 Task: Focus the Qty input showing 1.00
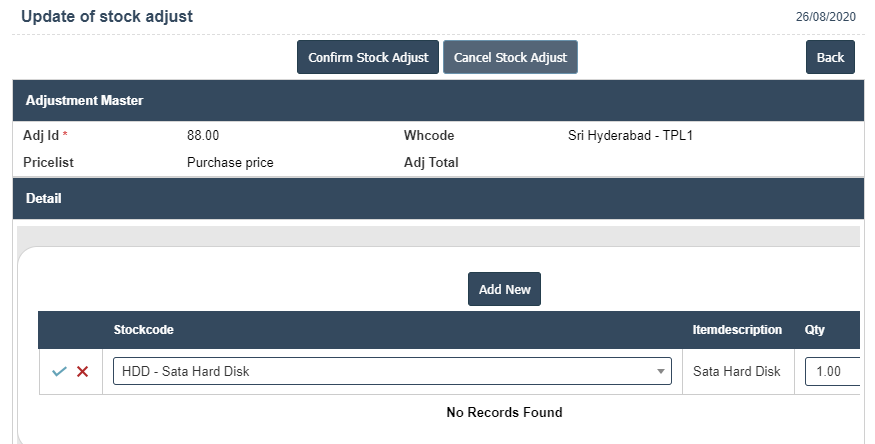point(832,372)
